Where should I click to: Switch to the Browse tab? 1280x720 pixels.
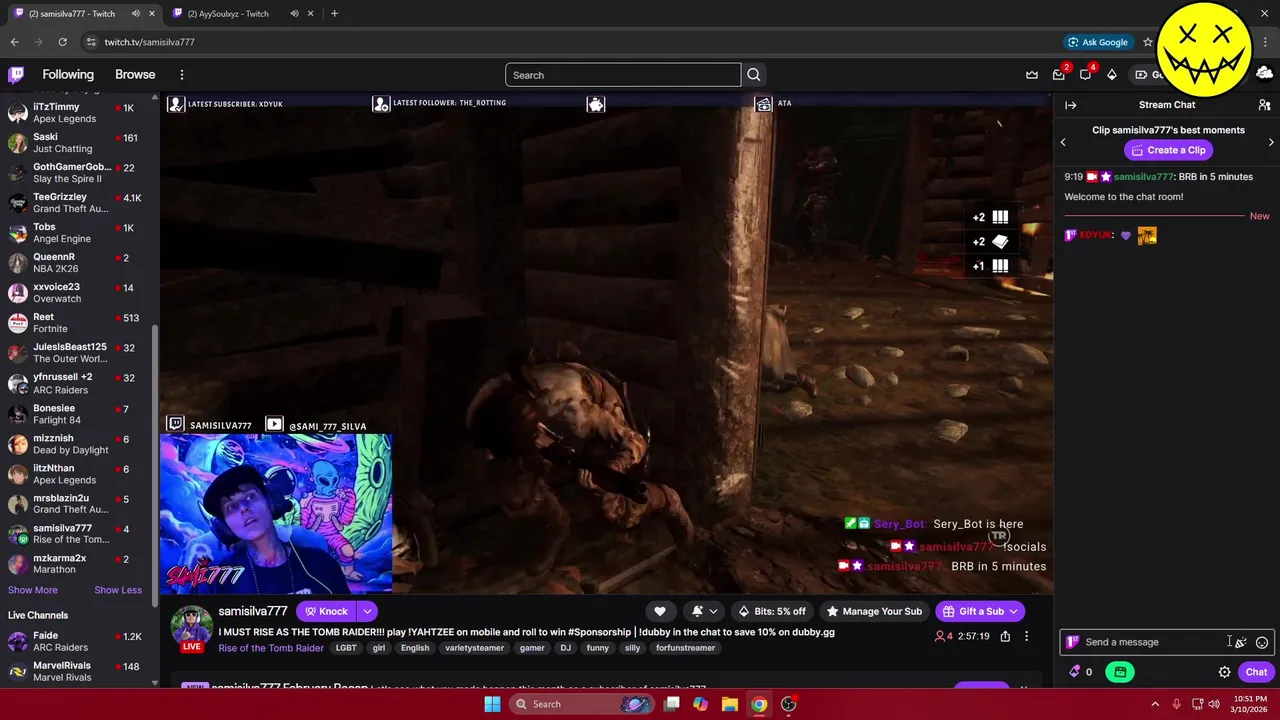(x=135, y=75)
